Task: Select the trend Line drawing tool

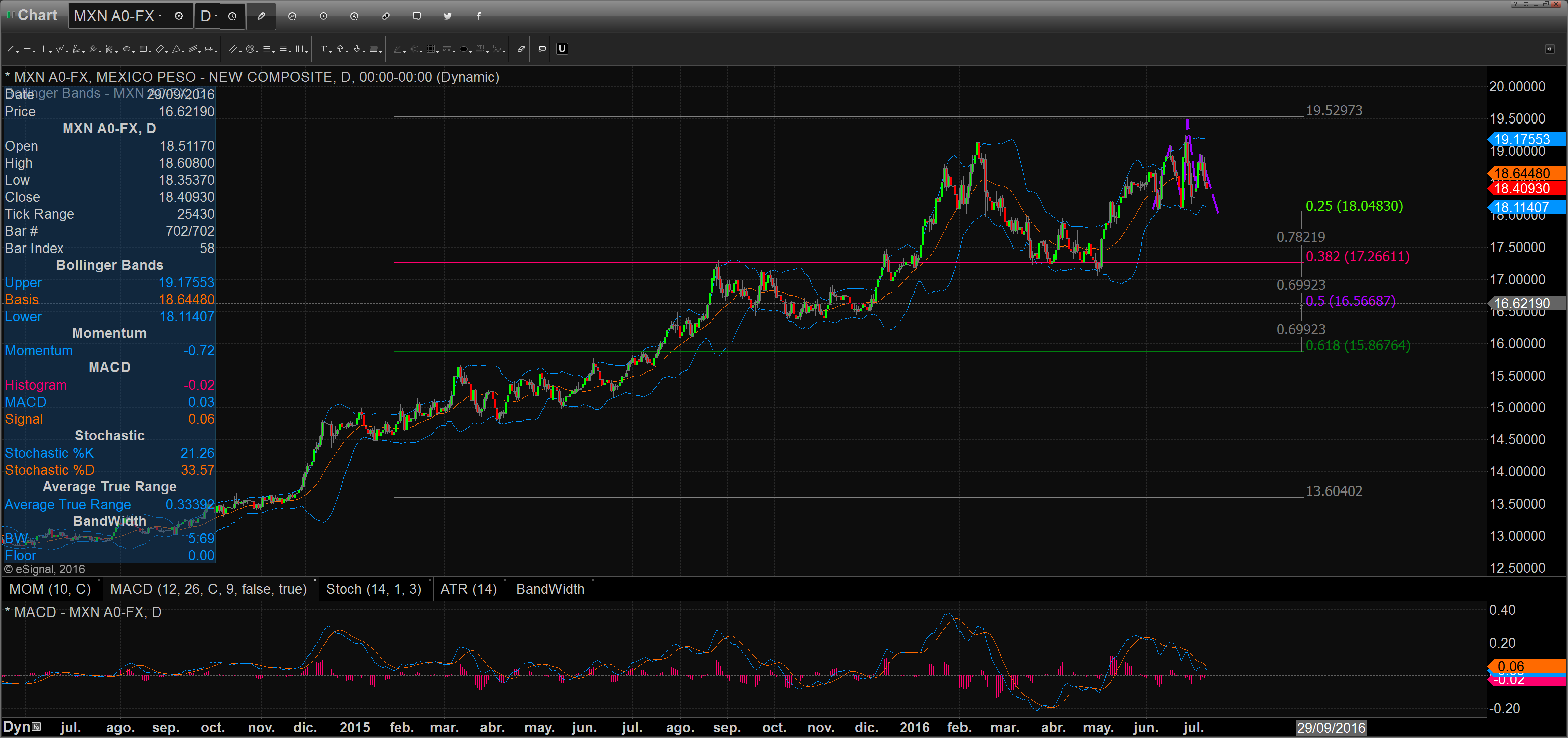Action: click(x=10, y=49)
